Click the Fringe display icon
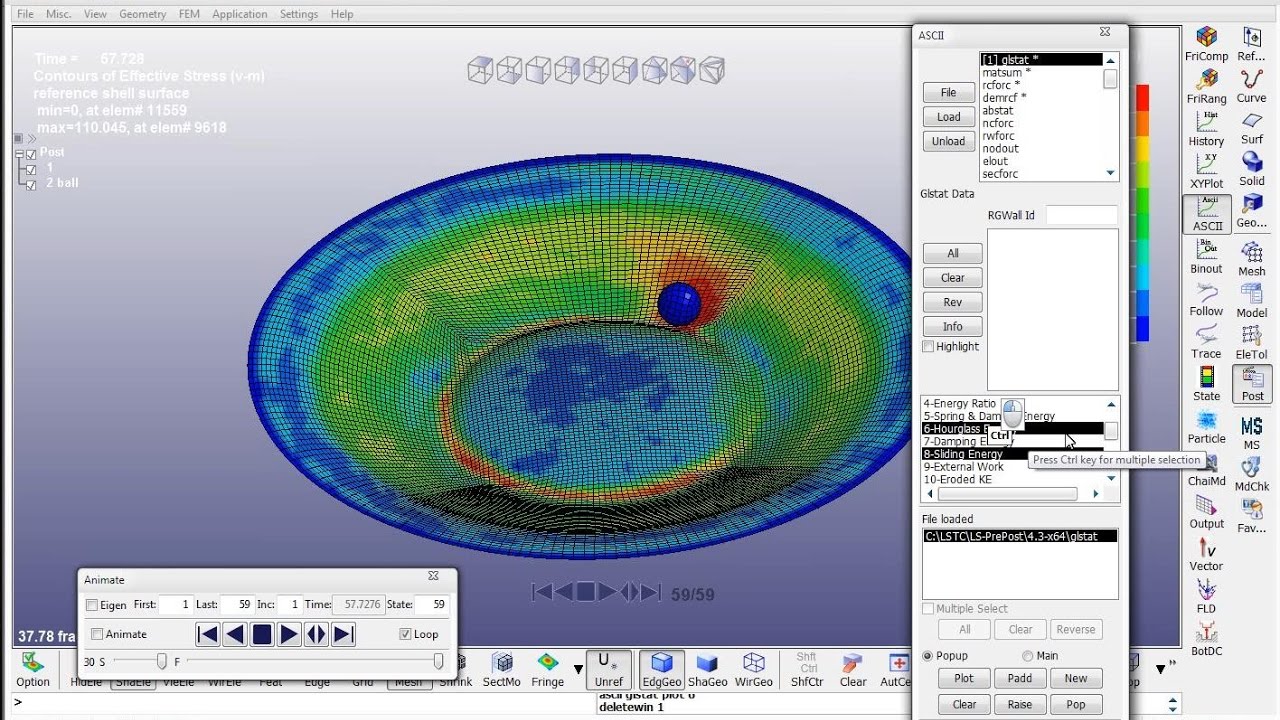Image resolution: width=1280 pixels, height=720 pixels. click(547, 670)
